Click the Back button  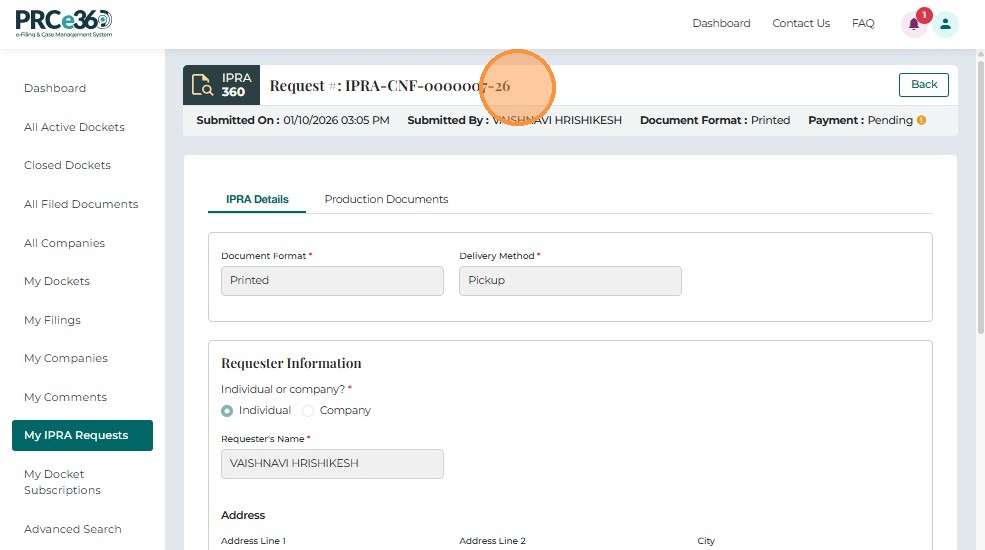click(923, 85)
